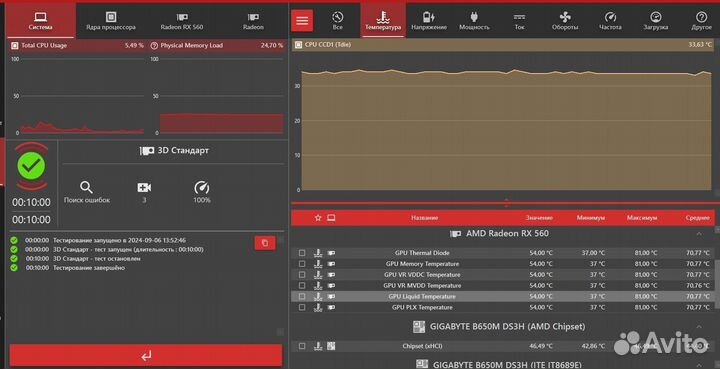This screenshot has width=720, height=369.
Task: Click the Поиск ошибок magnifier icon
Action: click(86, 187)
